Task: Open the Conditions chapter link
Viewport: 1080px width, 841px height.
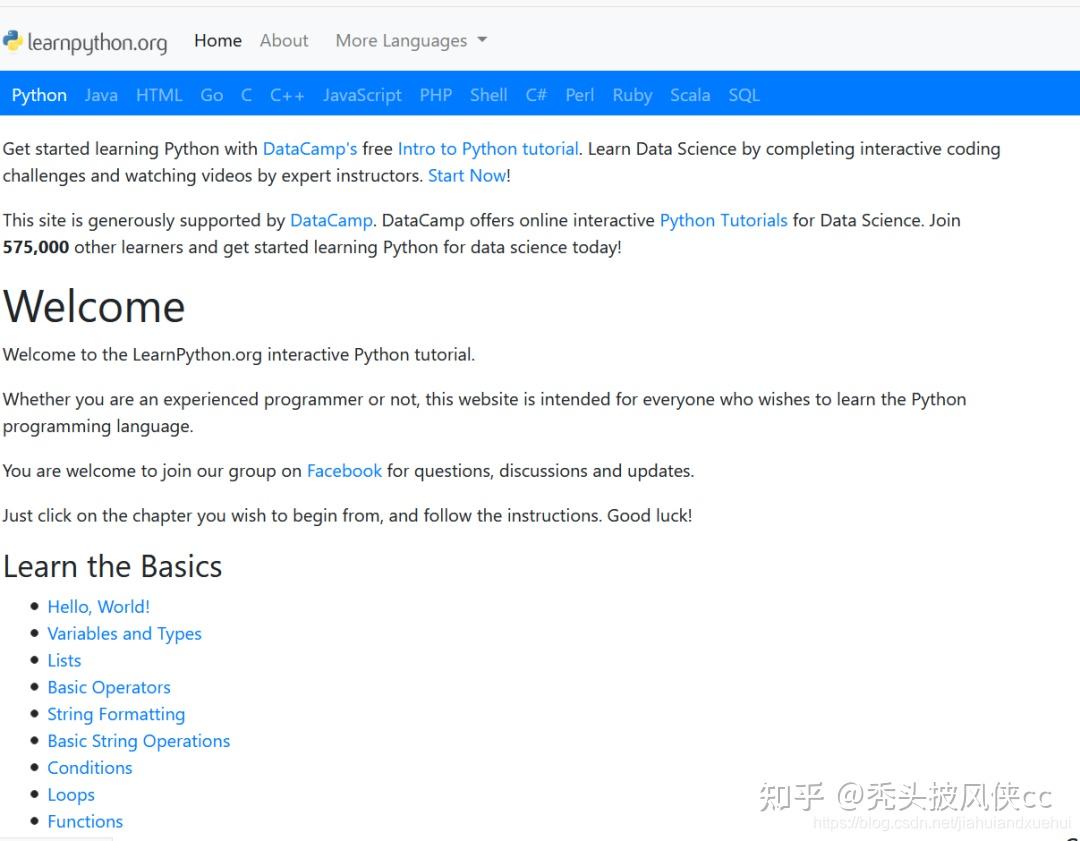Action: [x=89, y=767]
